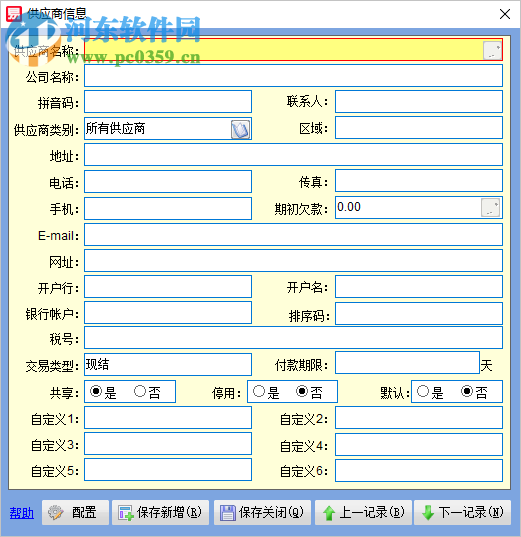Screen dimensions: 521x537
Task: Focus the 自定义1 field
Action: click(x=168, y=417)
